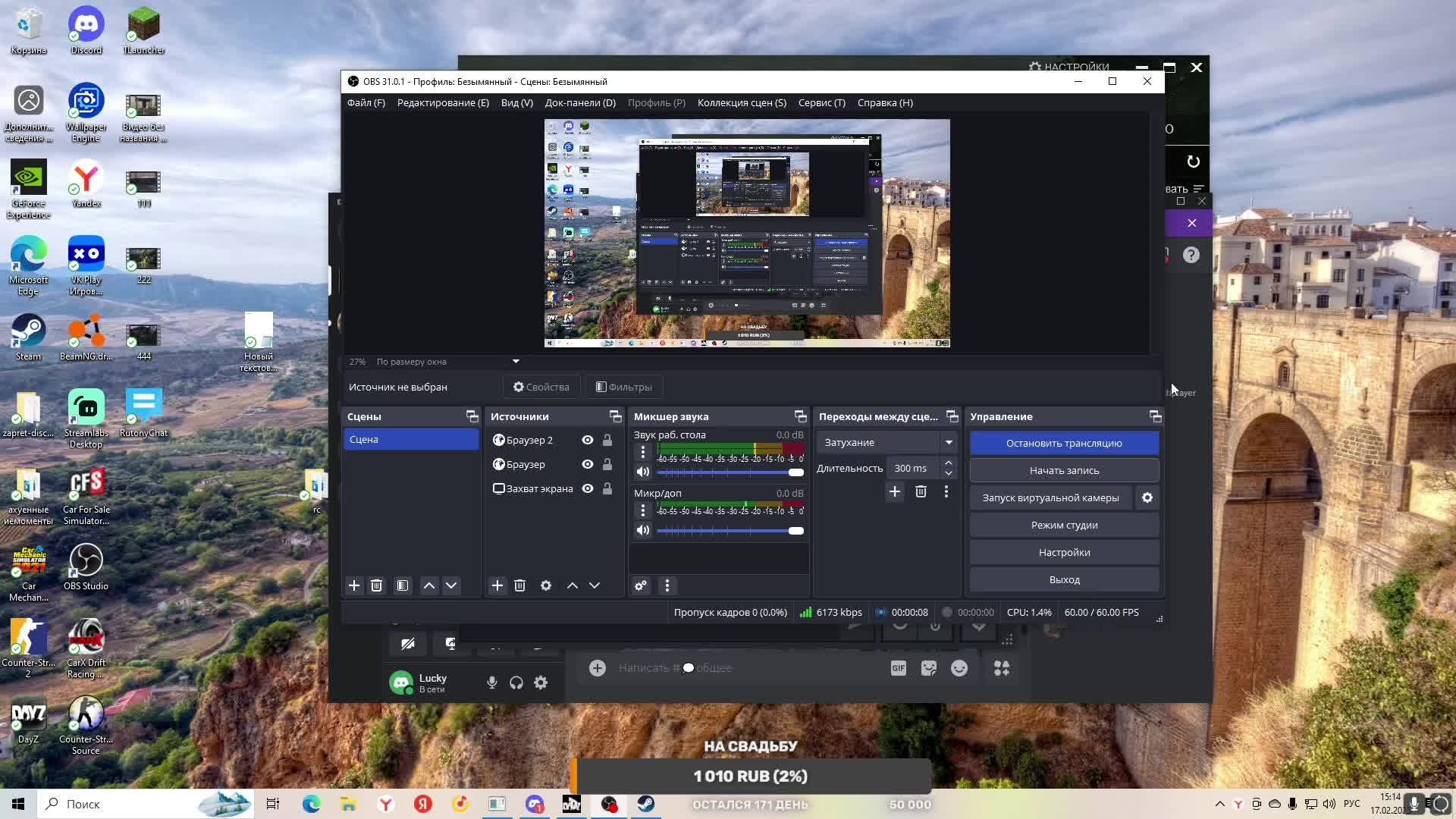
Task: Open Настройки in controls panel
Action: [x=1064, y=552]
